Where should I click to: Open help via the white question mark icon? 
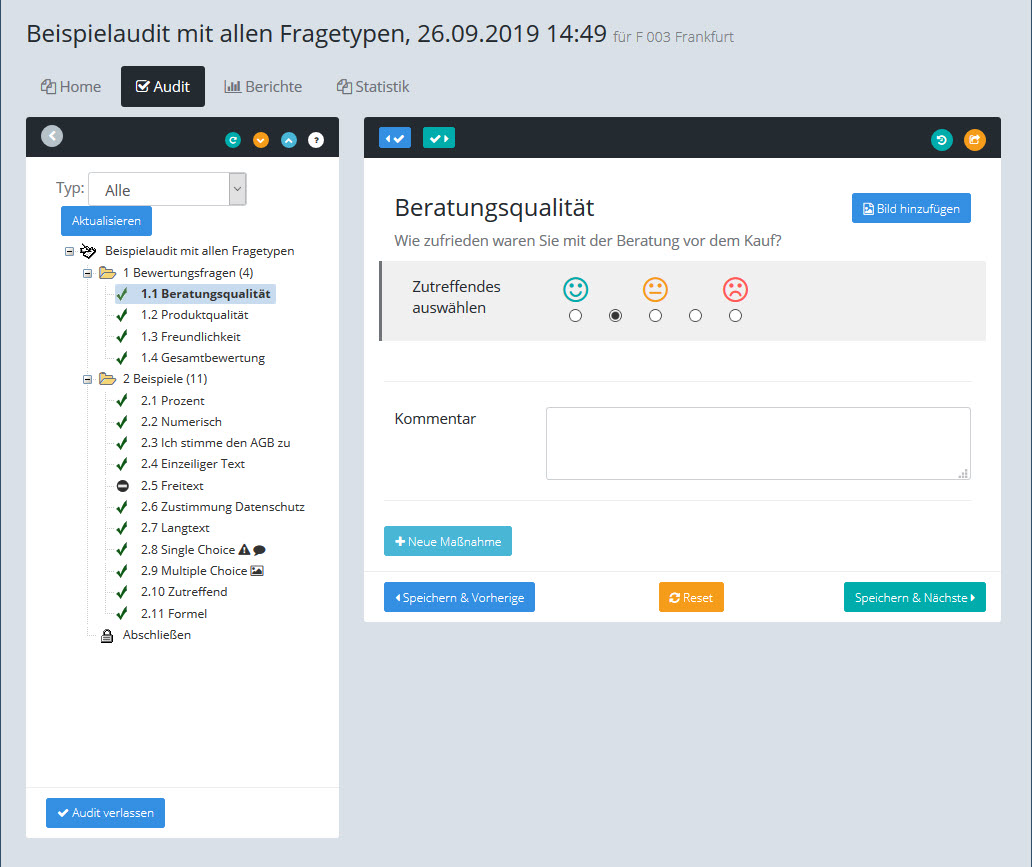tap(316, 140)
